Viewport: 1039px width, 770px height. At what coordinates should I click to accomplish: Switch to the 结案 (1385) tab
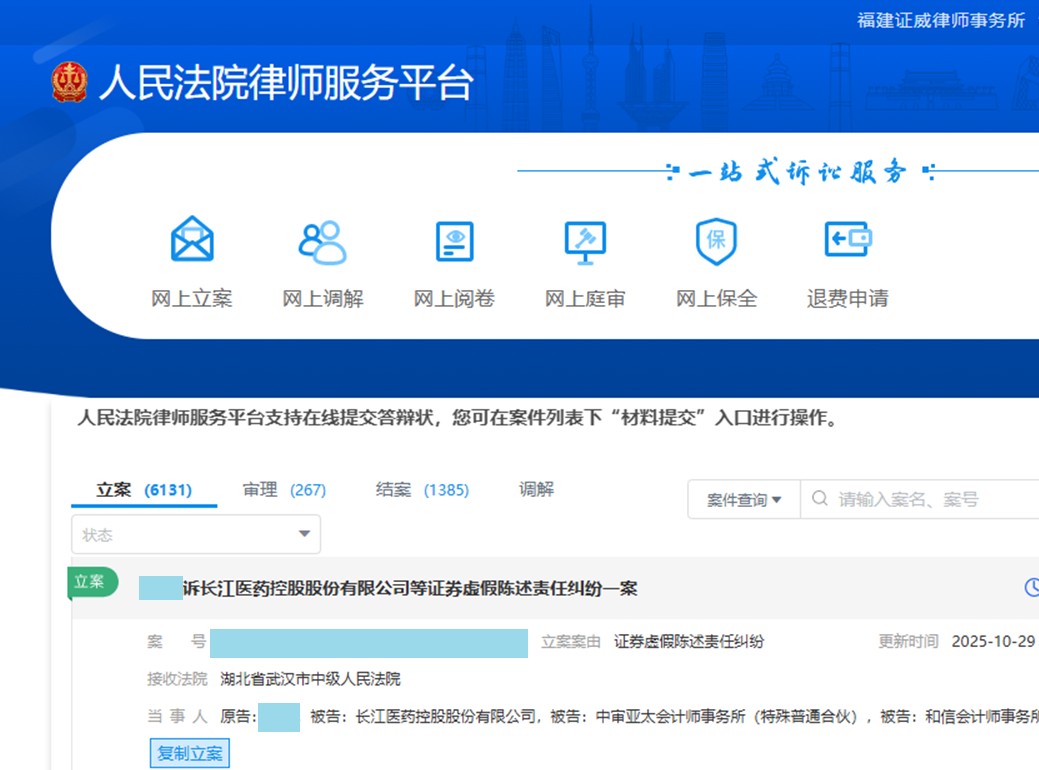click(x=422, y=490)
